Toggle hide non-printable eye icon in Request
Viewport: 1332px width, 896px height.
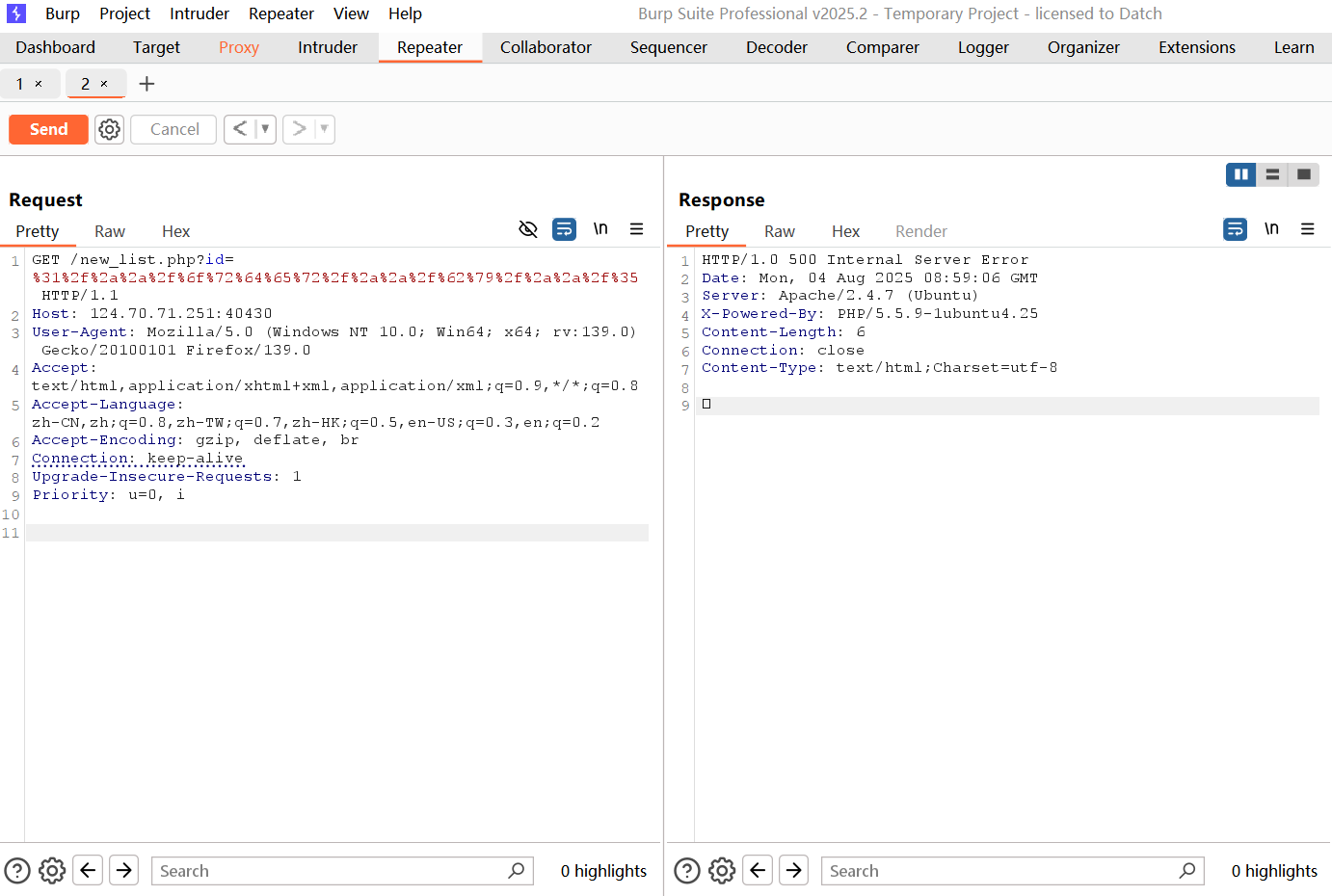click(528, 229)
